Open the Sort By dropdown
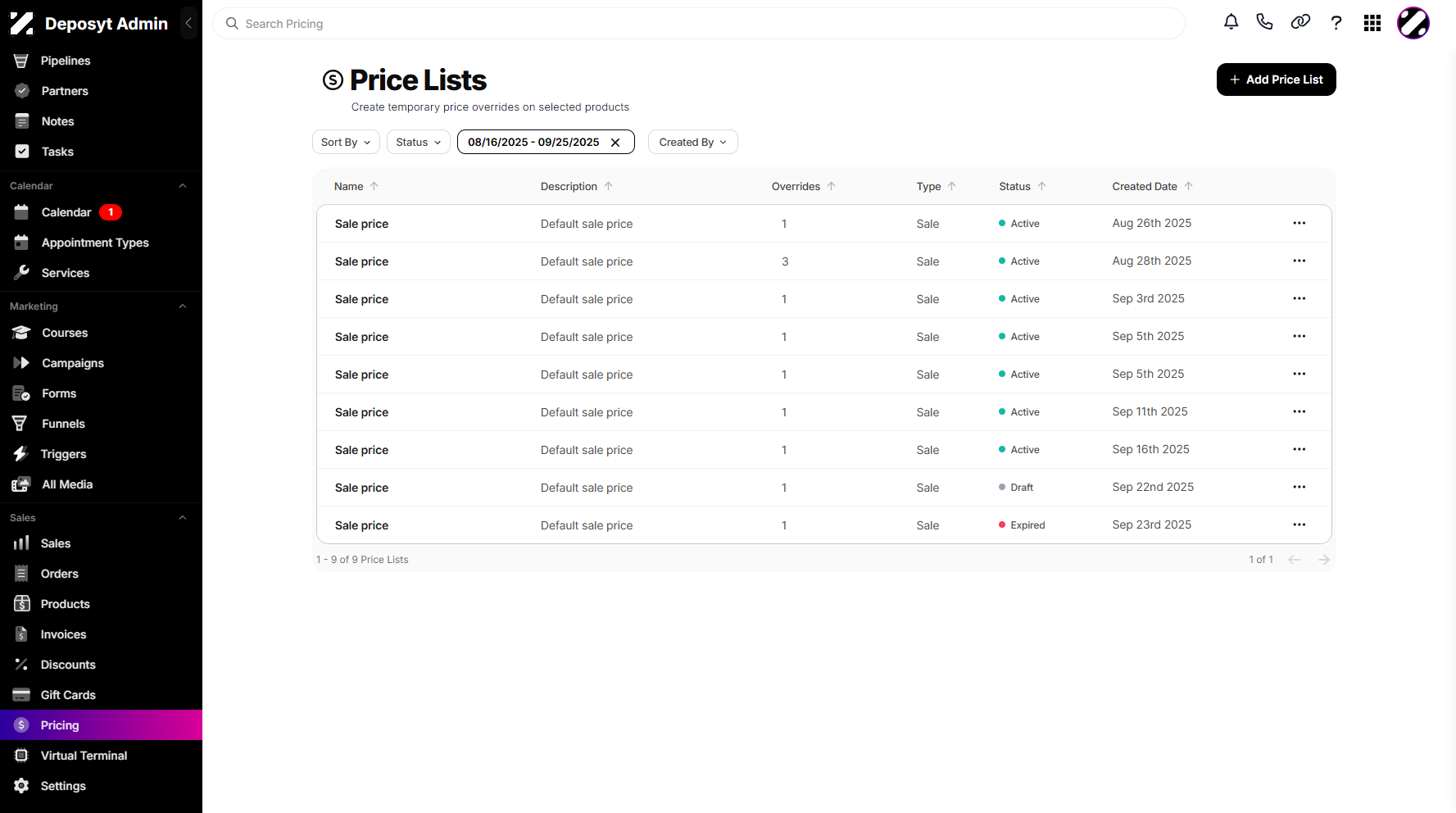 tap(346, 142)
